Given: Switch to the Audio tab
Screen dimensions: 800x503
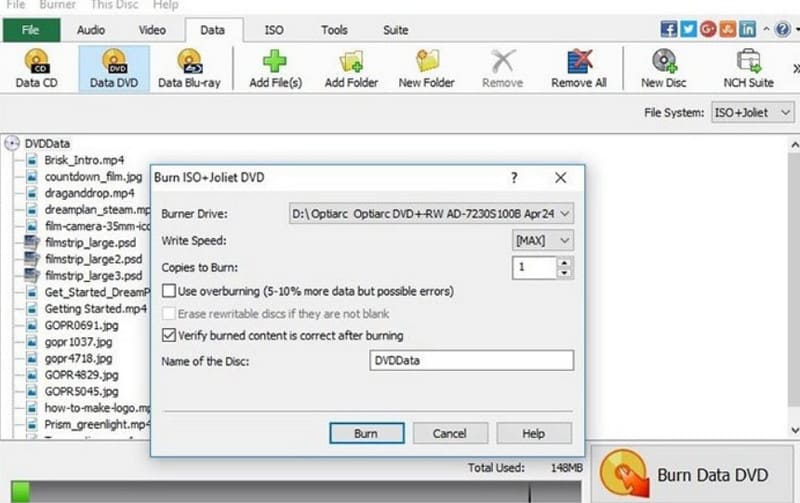Looking at the screenshot, I should [90, 30].
